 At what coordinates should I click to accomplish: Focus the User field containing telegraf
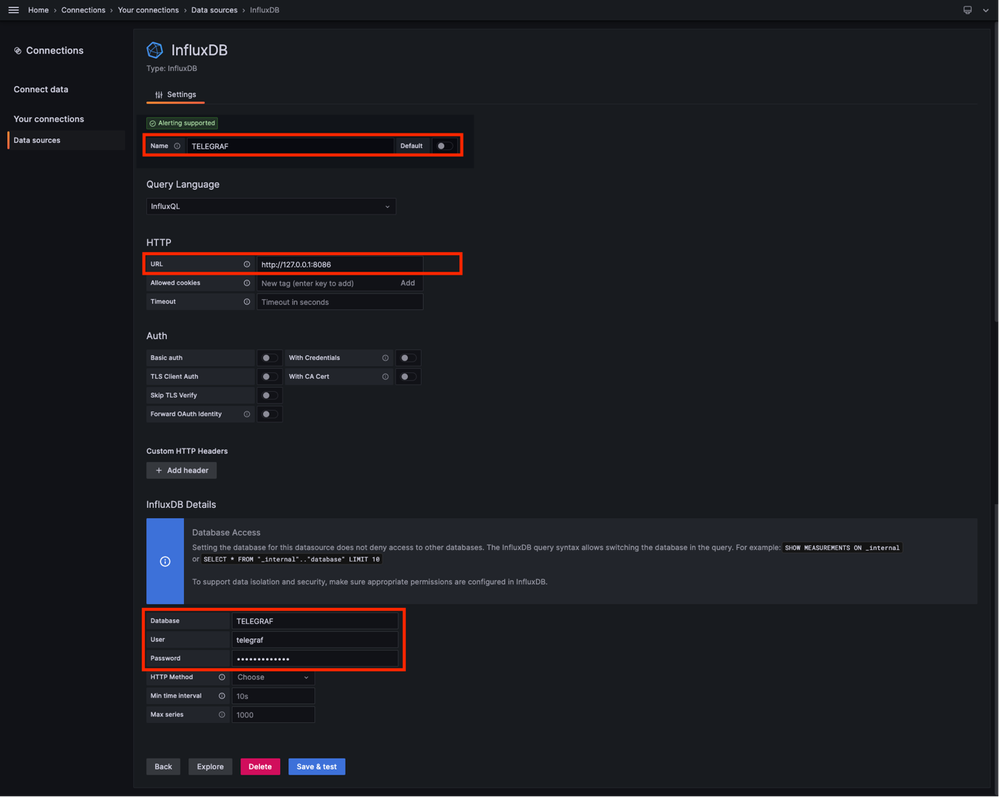pyautogui.click(x=315, y=640)
